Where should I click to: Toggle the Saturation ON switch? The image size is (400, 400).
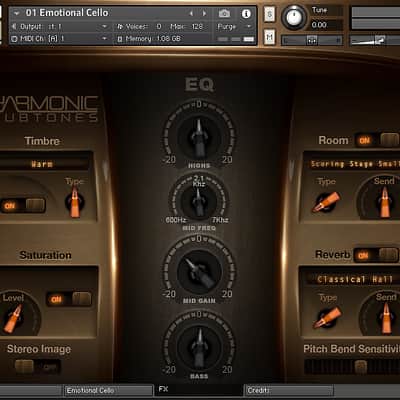(69, 299)
